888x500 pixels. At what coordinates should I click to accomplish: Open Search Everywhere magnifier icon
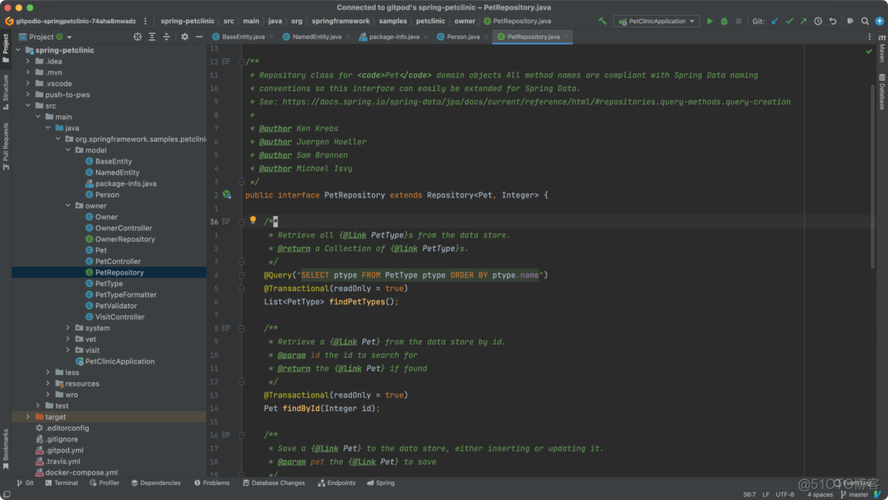[865, 21]
